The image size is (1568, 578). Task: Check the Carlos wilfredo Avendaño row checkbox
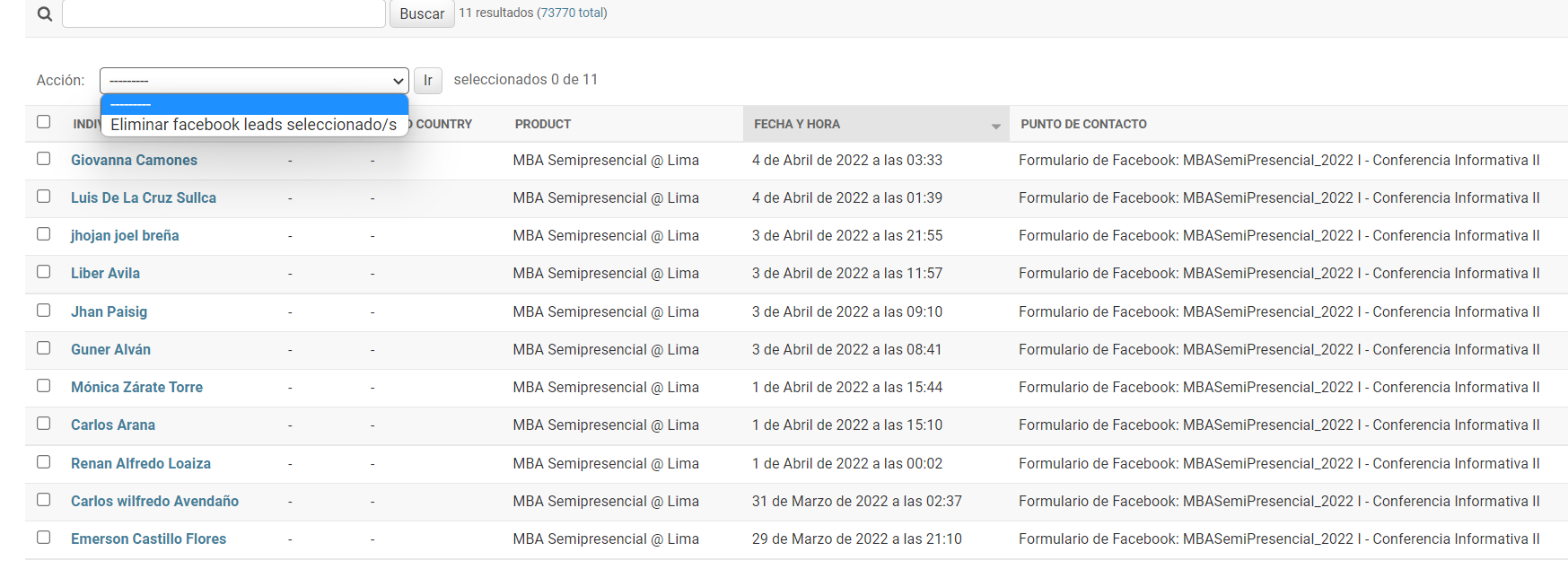click(x=43, y=499)
